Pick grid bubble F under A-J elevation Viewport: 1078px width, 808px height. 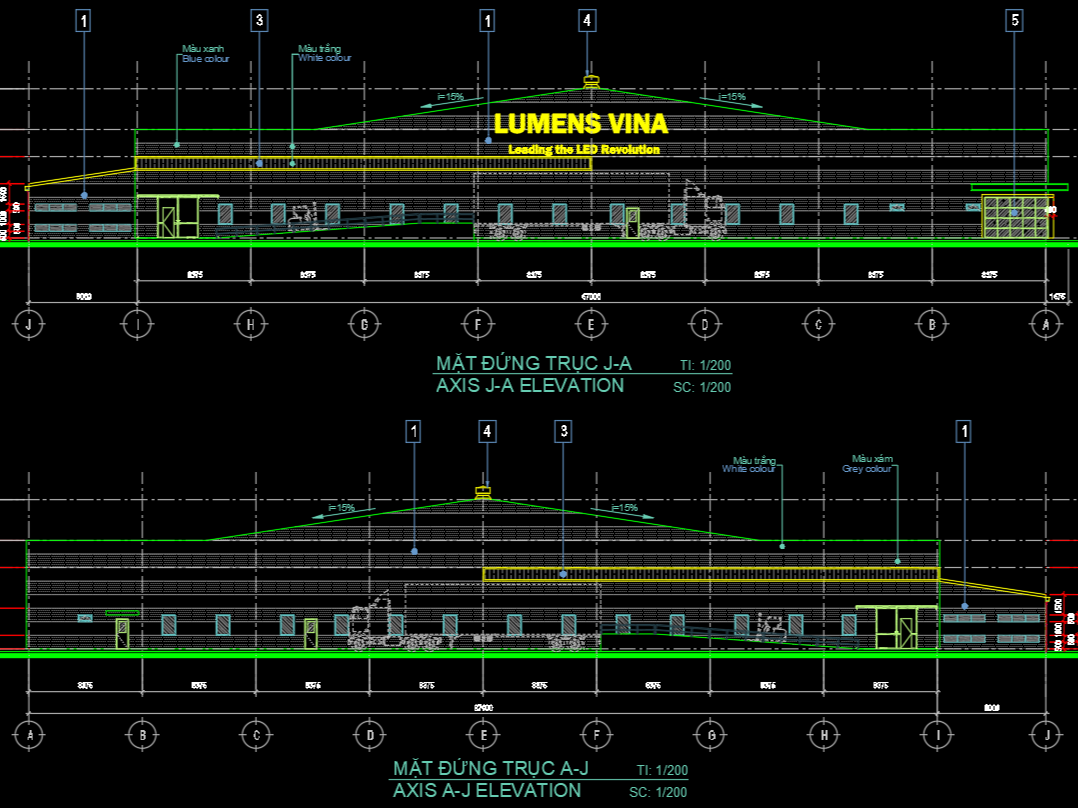597,735
